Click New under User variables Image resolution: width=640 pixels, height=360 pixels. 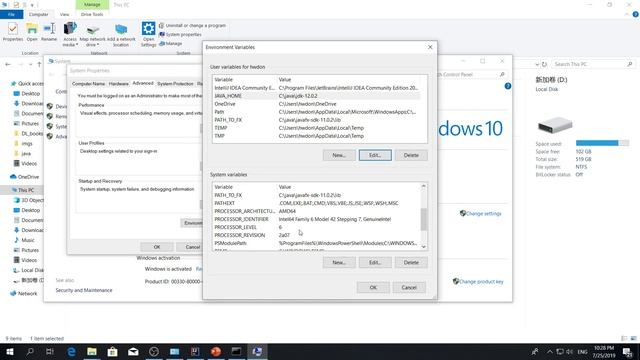pos(339,155)
